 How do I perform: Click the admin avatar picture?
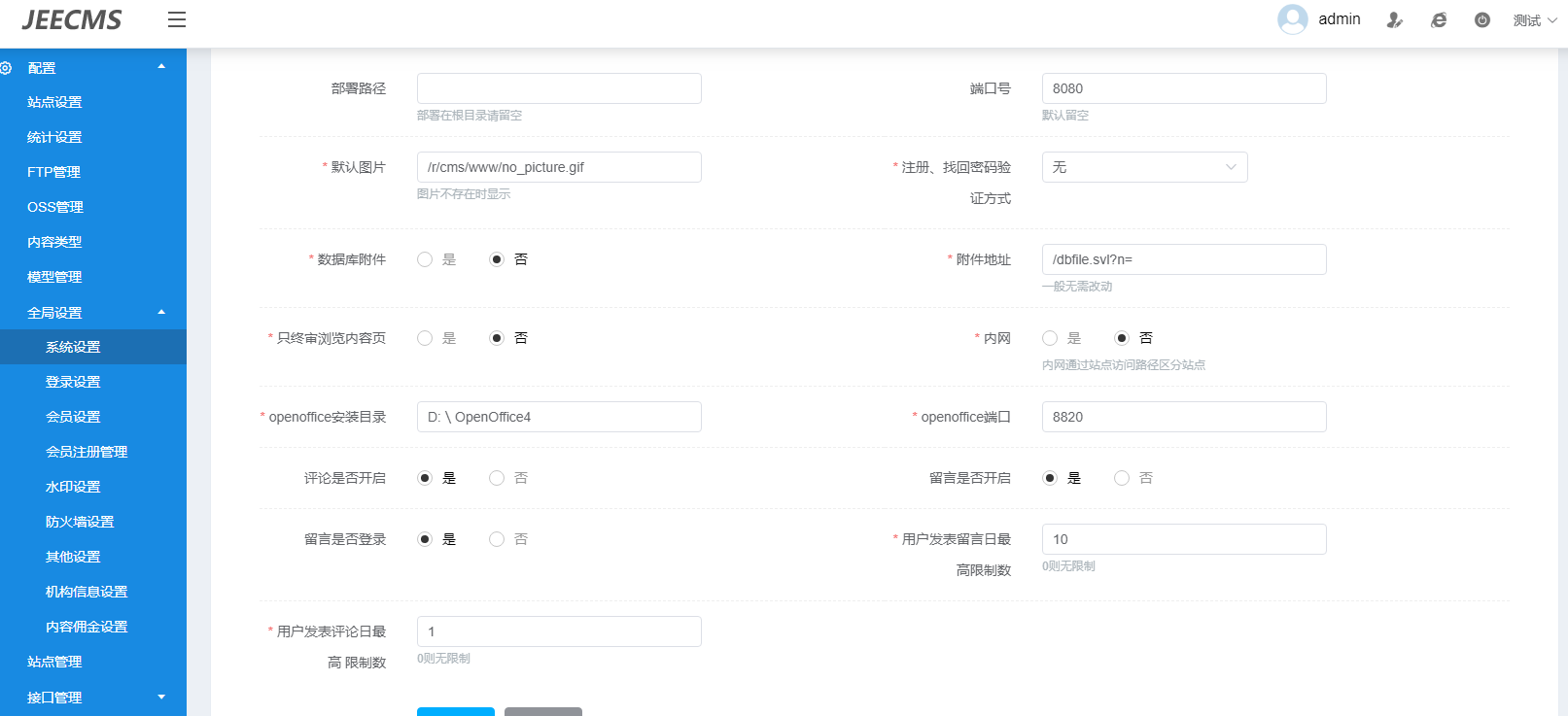pyautogui.click(x=1292, y=19)
